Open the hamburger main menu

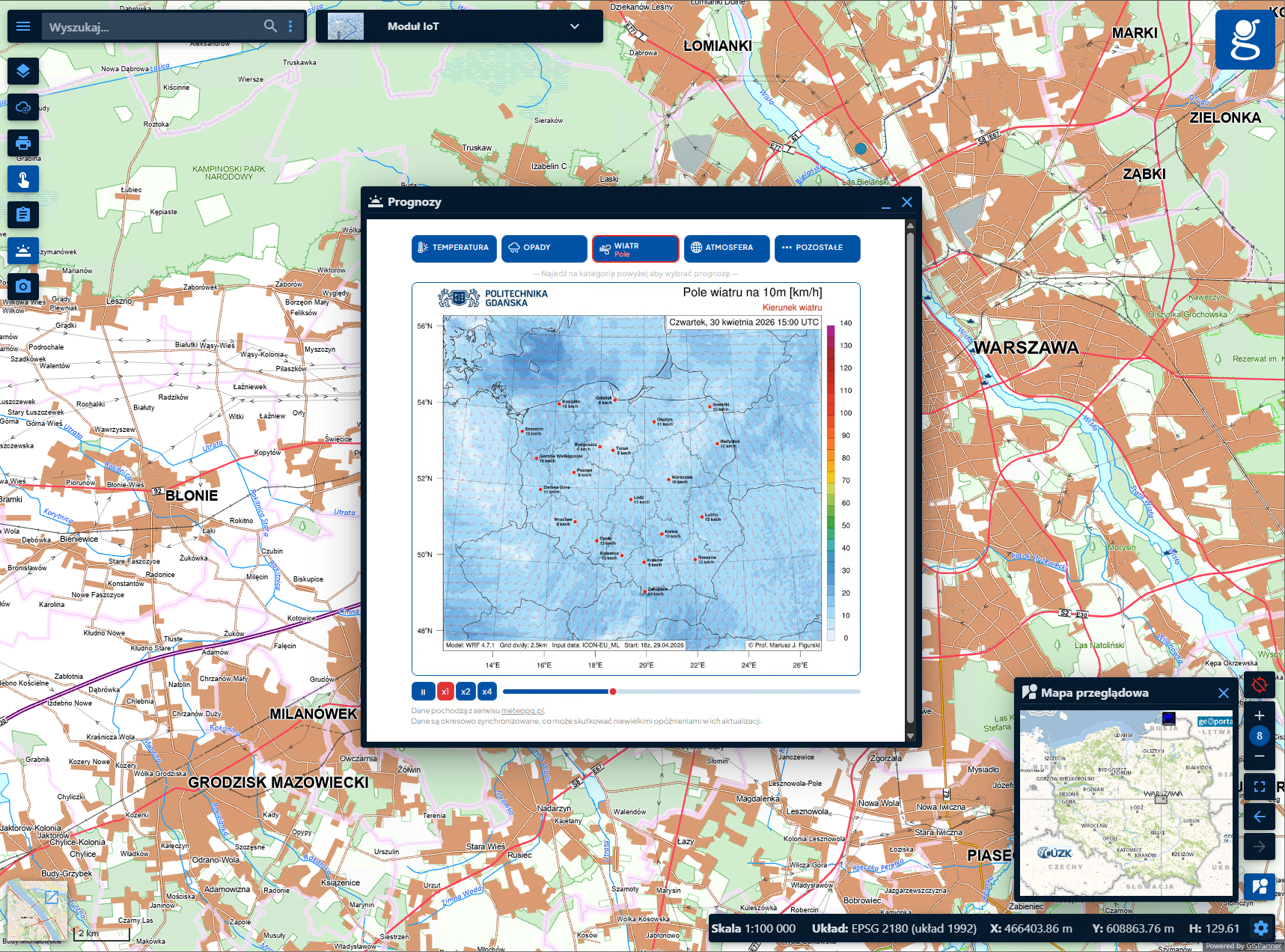pyautogui.click(x=23, y=26)
